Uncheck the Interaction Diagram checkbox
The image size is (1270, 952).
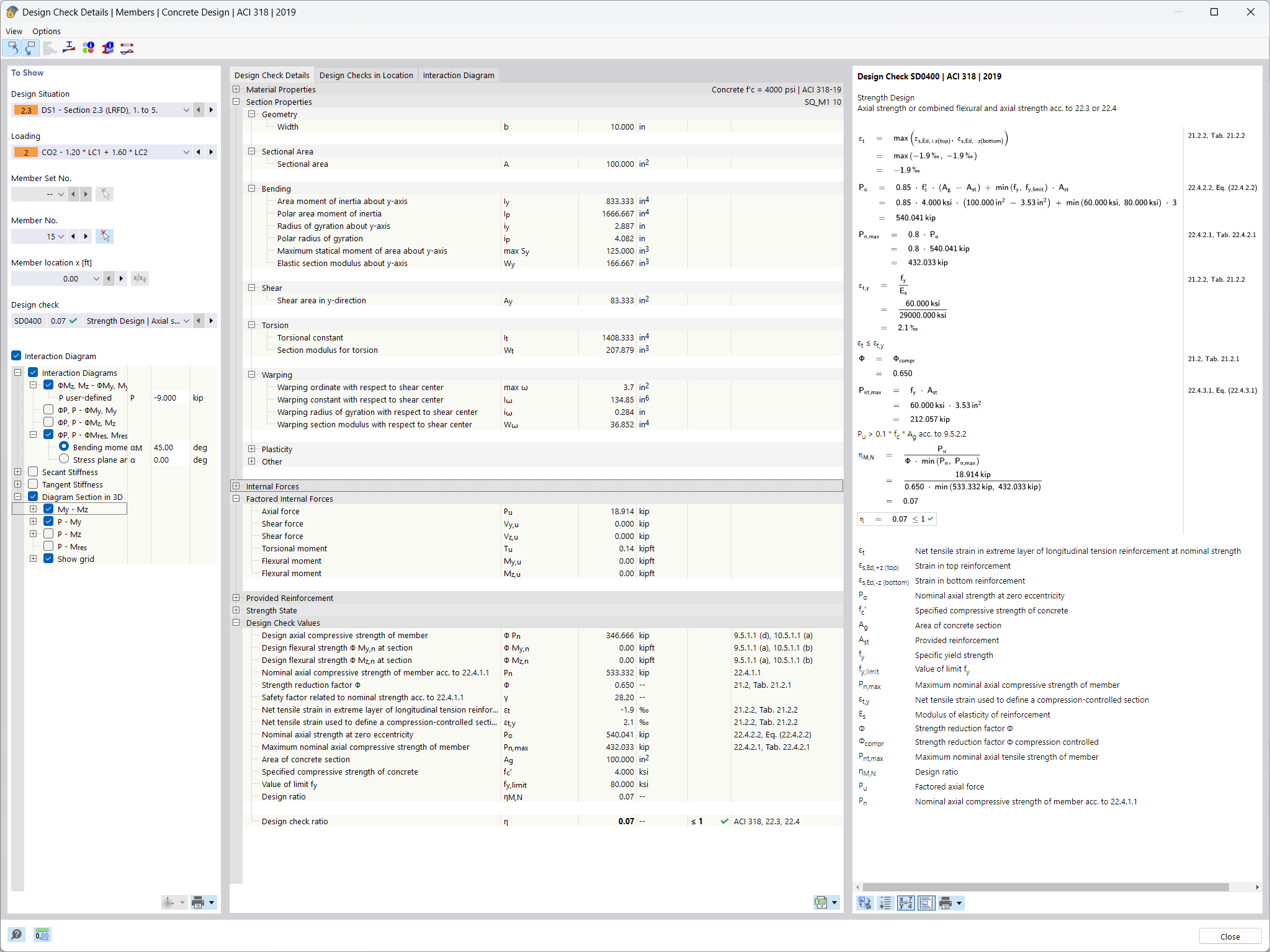pos(16,355)
